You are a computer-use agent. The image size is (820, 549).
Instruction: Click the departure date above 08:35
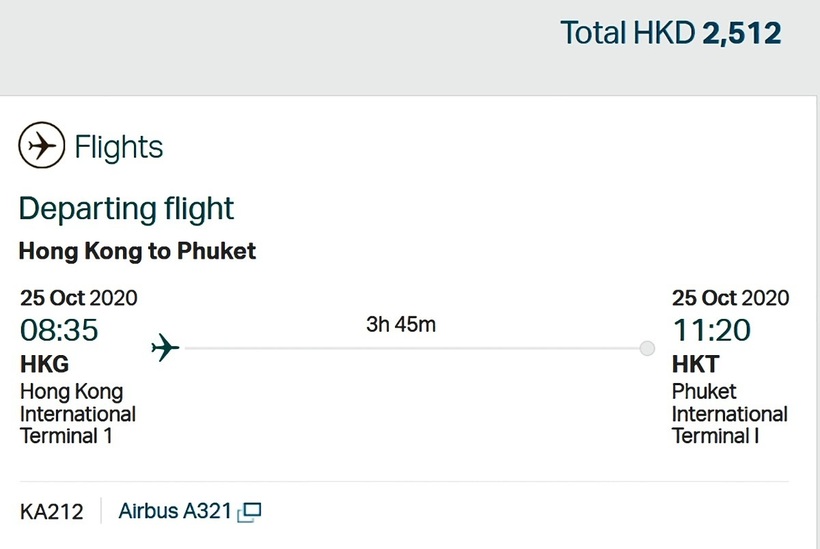click(x=79, y=298)
